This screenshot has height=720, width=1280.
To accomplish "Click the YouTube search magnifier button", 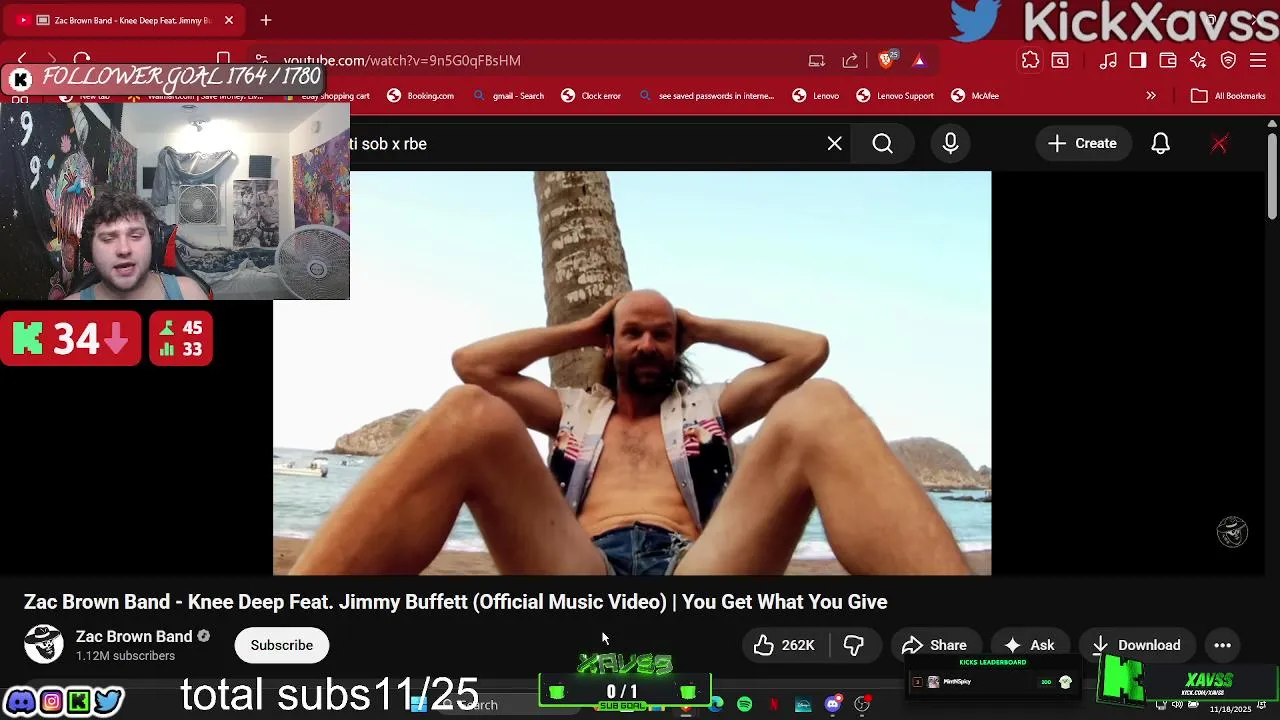I will coord(883,144).
